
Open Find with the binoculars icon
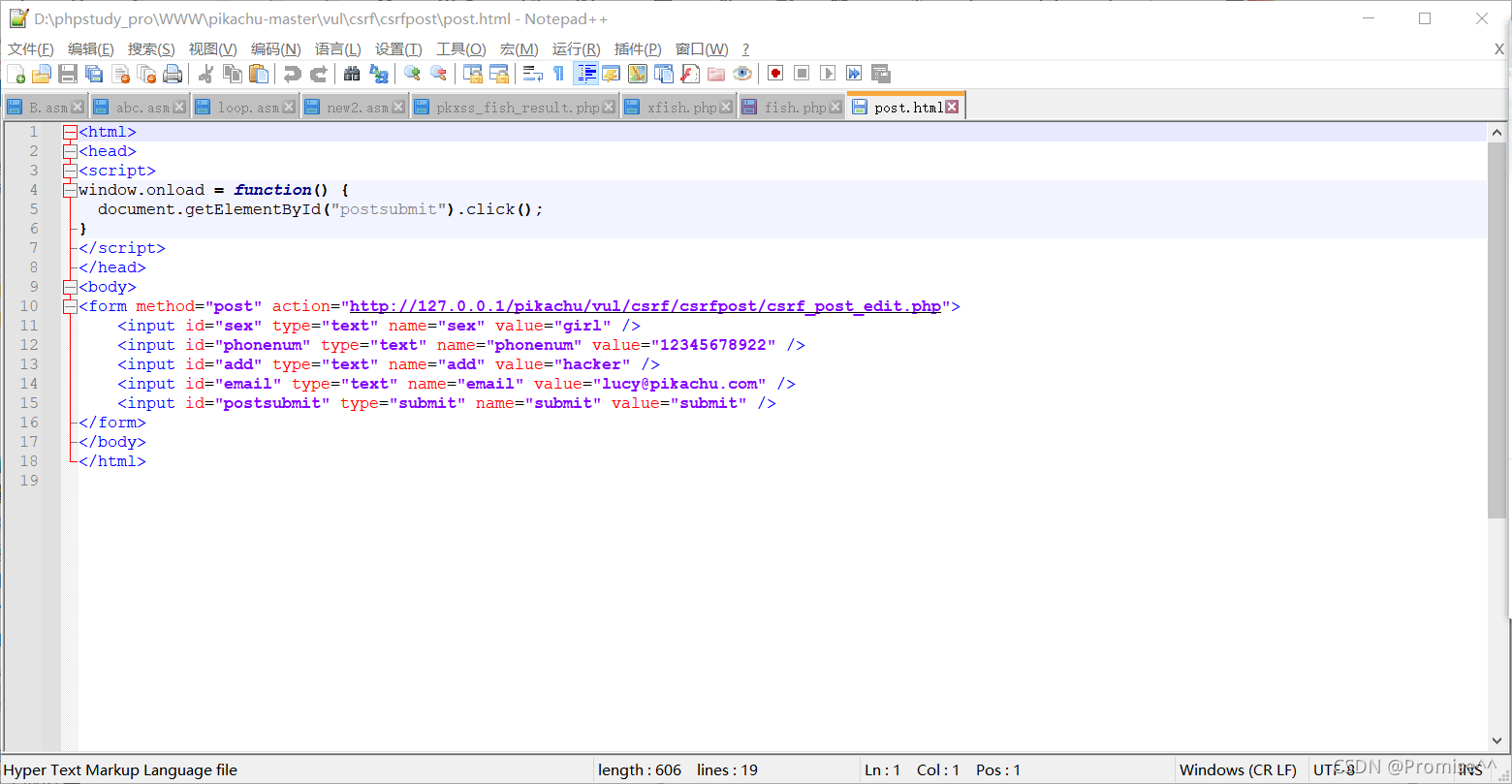coord(352,74)
